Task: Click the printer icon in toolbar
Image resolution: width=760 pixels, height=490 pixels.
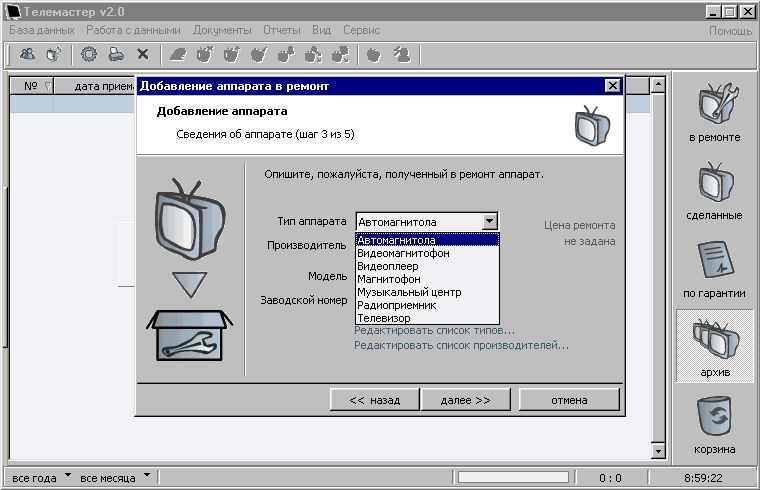Action: coord(116,54)
